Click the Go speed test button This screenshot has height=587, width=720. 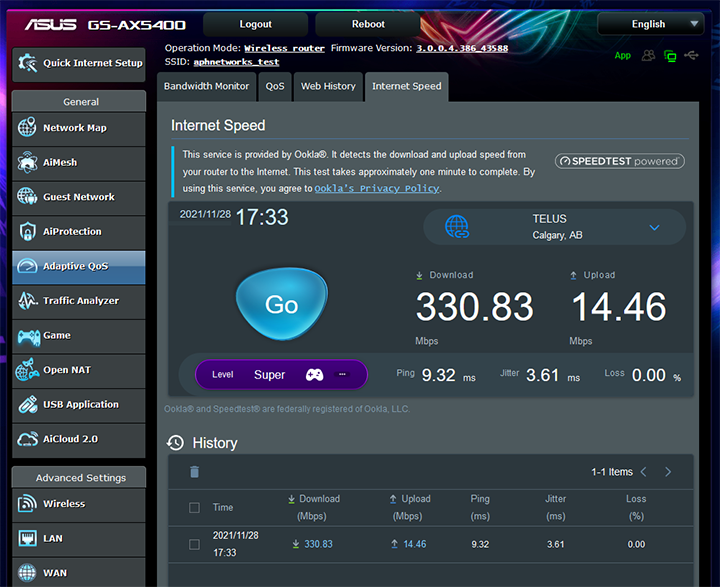pos(281,305)
